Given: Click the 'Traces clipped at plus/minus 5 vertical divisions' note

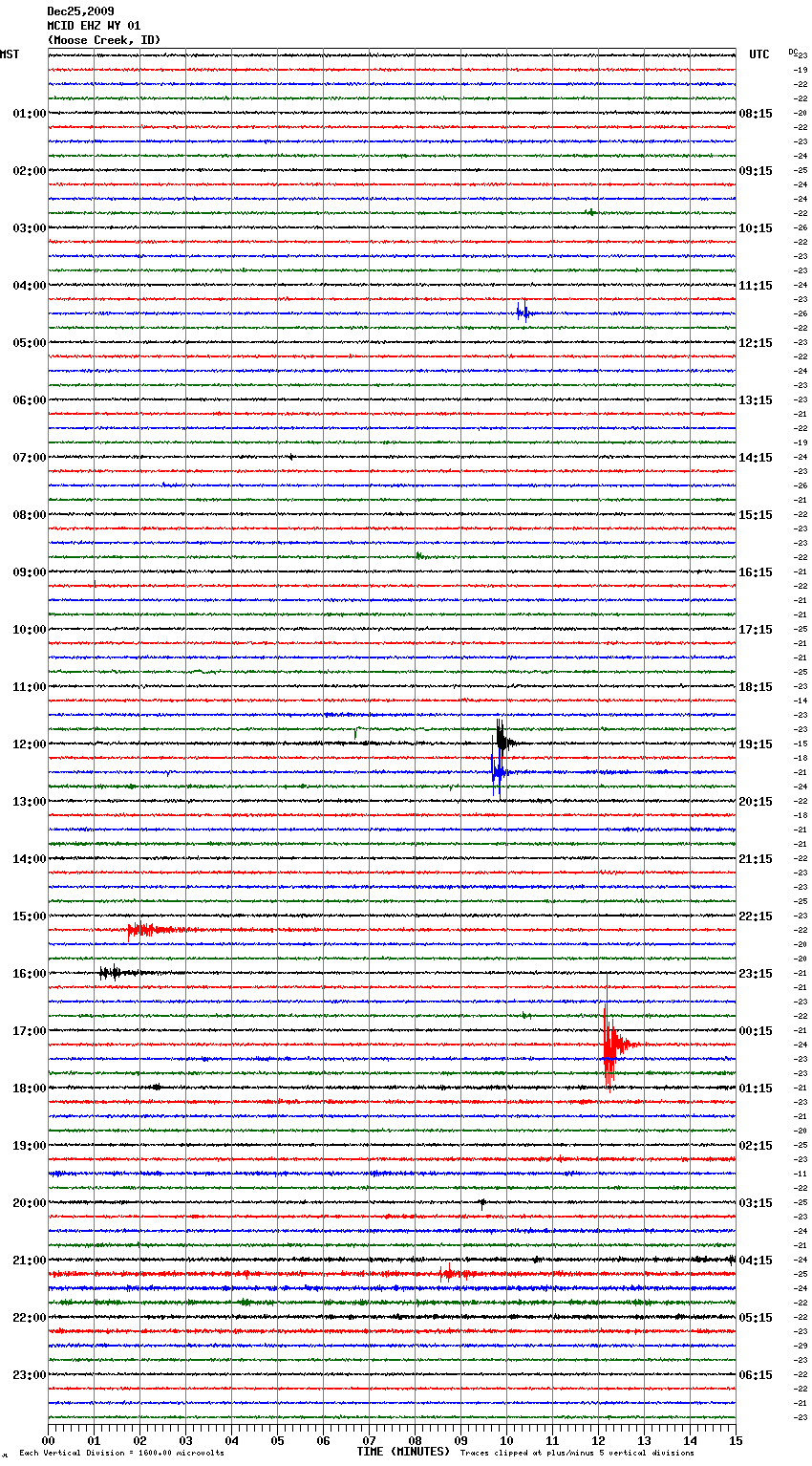Looking at the screenshot, I should [577, 1453].
